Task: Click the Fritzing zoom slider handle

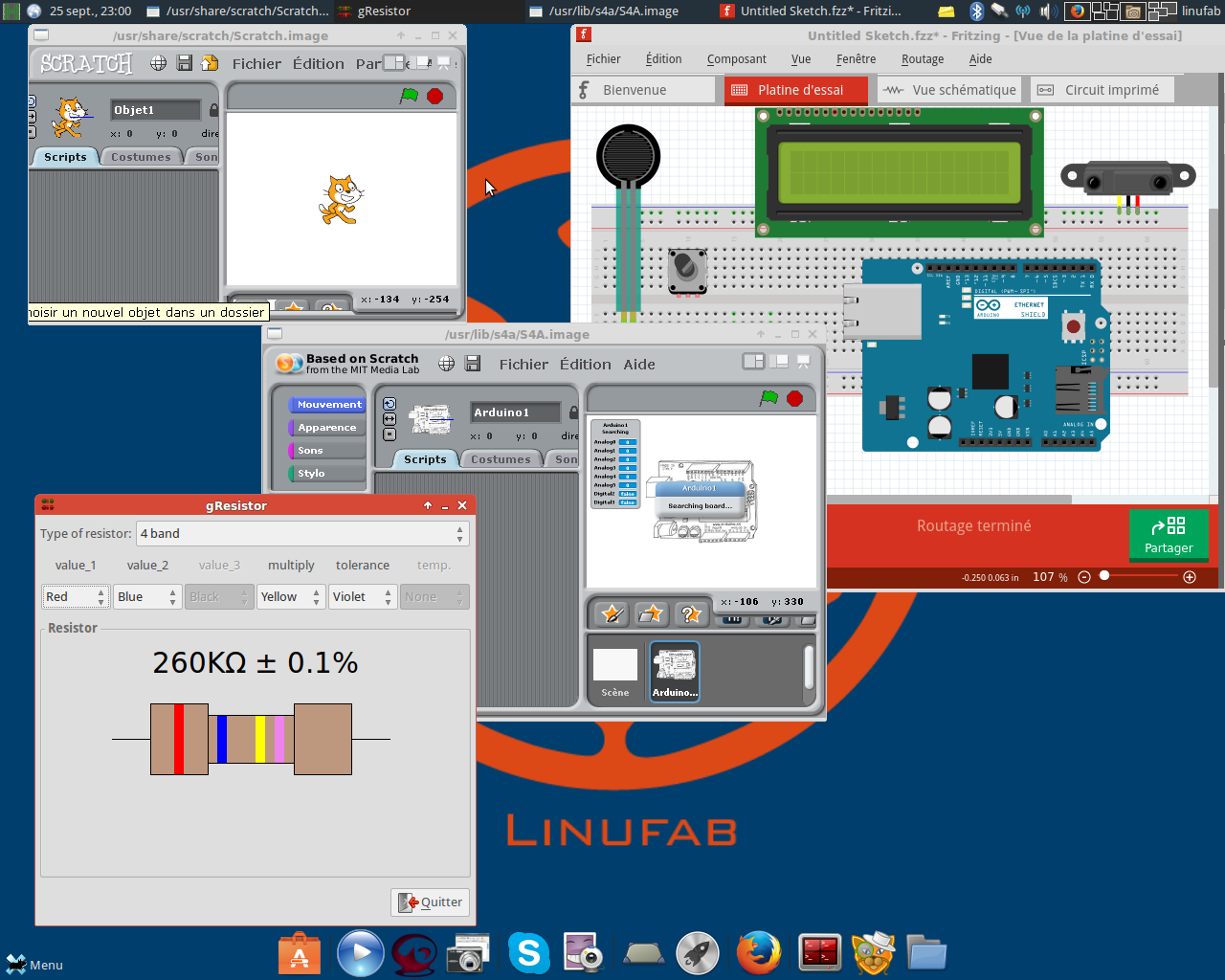Action: pyautogui.click(x=1104, y=576)
